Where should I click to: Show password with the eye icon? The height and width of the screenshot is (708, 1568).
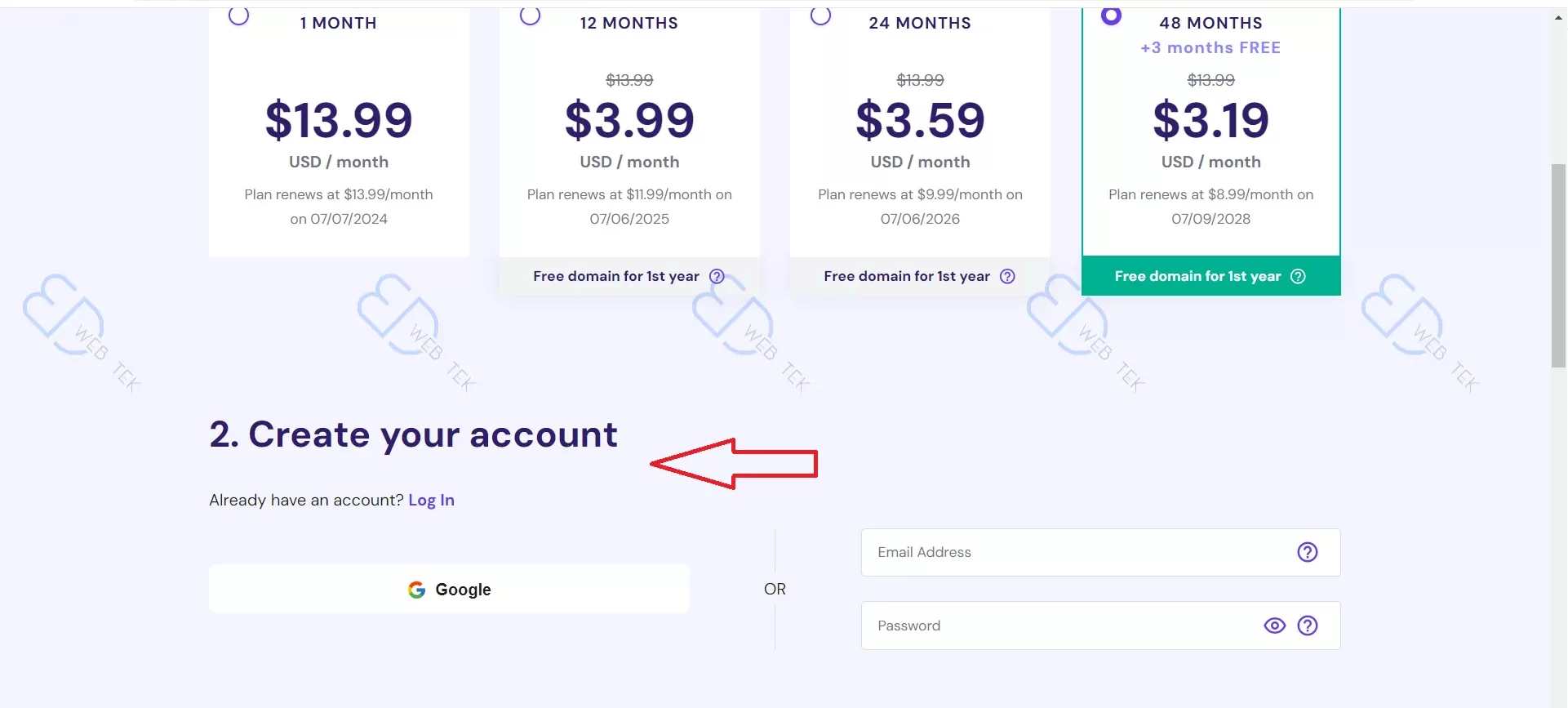click(1274, 626)
